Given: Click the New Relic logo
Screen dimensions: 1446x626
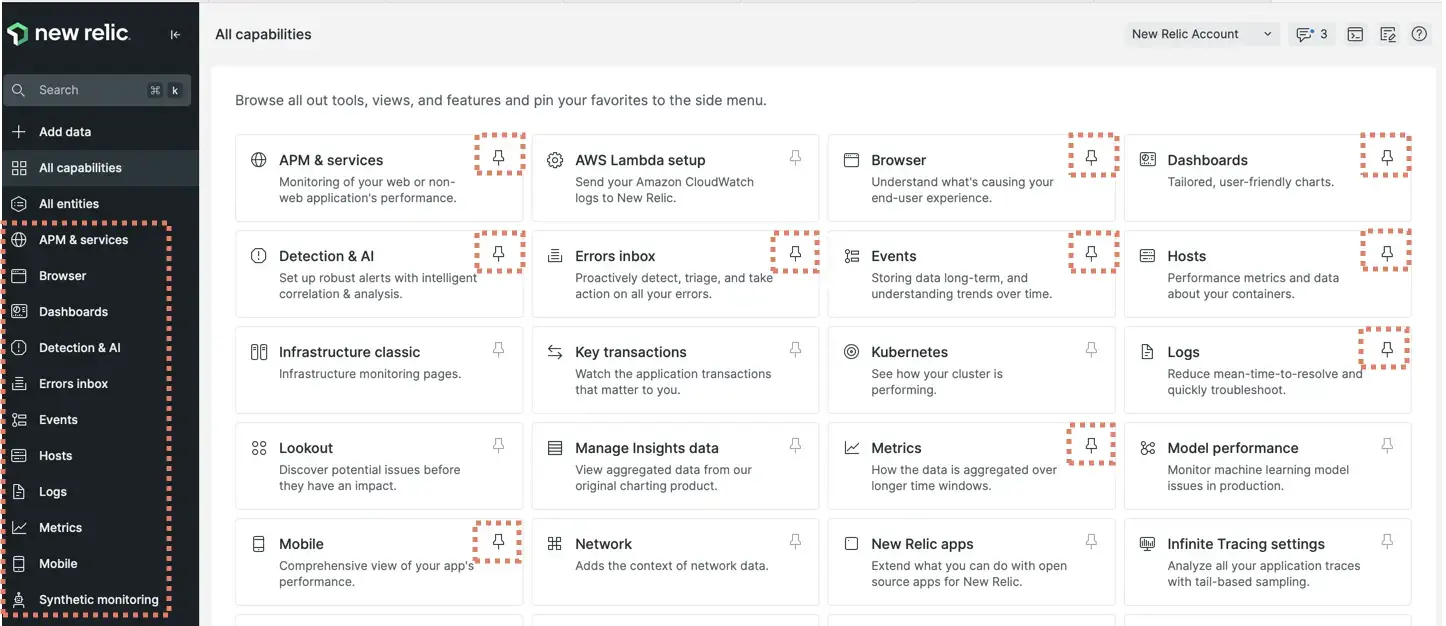Looking at the screenshot, I should pyautogui.click(x=68, y=34).
